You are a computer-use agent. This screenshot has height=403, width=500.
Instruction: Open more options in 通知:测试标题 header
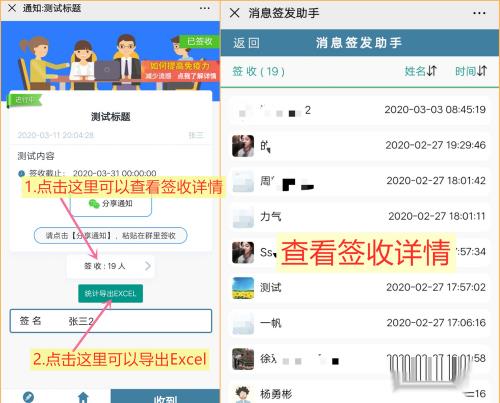[x=205, y=8]
